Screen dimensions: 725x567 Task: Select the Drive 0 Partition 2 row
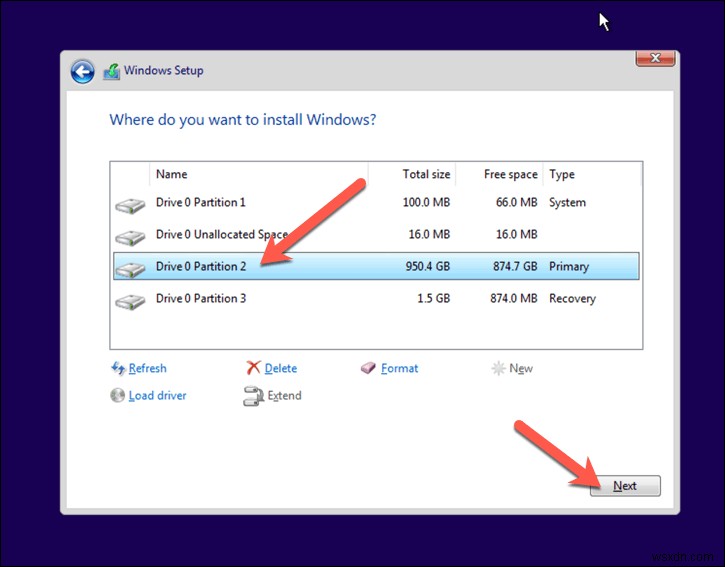tap(376, 266)
